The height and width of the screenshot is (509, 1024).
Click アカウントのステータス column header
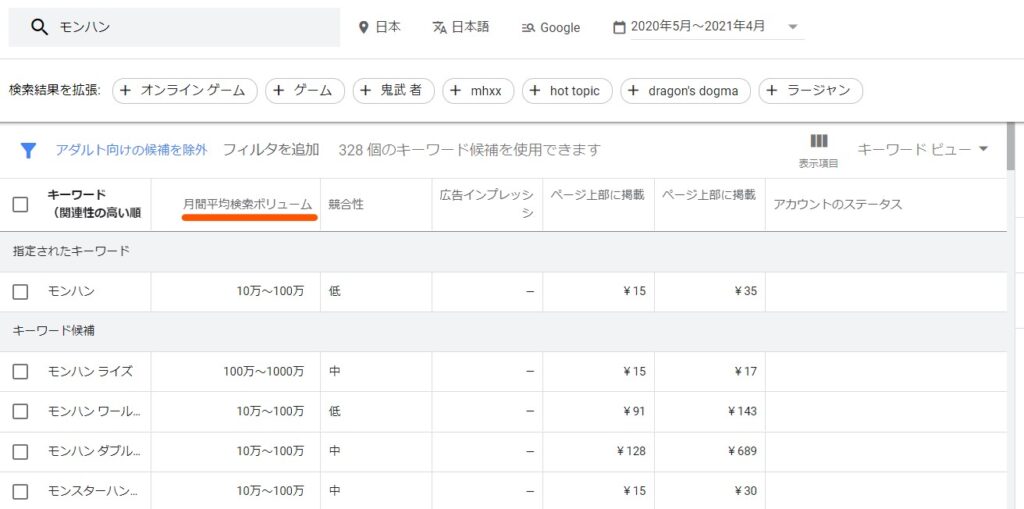click(x=838, y=205)
